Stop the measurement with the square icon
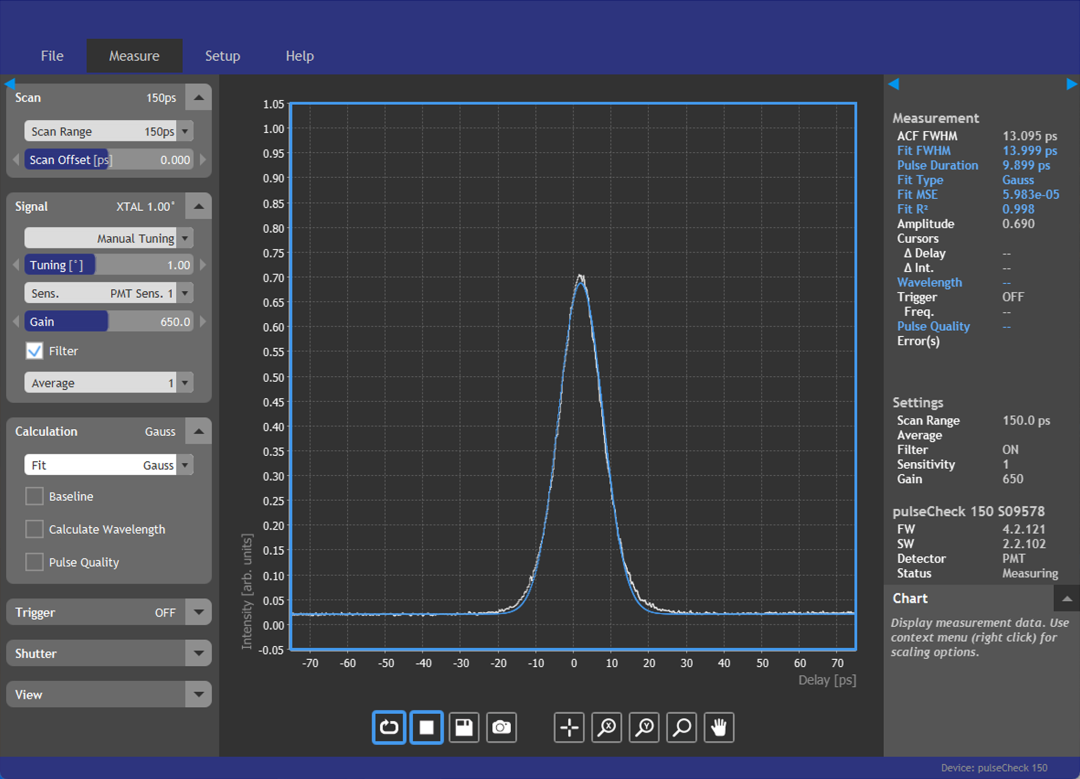Viewport: 1080px width, 779px height. coord(426,727)
